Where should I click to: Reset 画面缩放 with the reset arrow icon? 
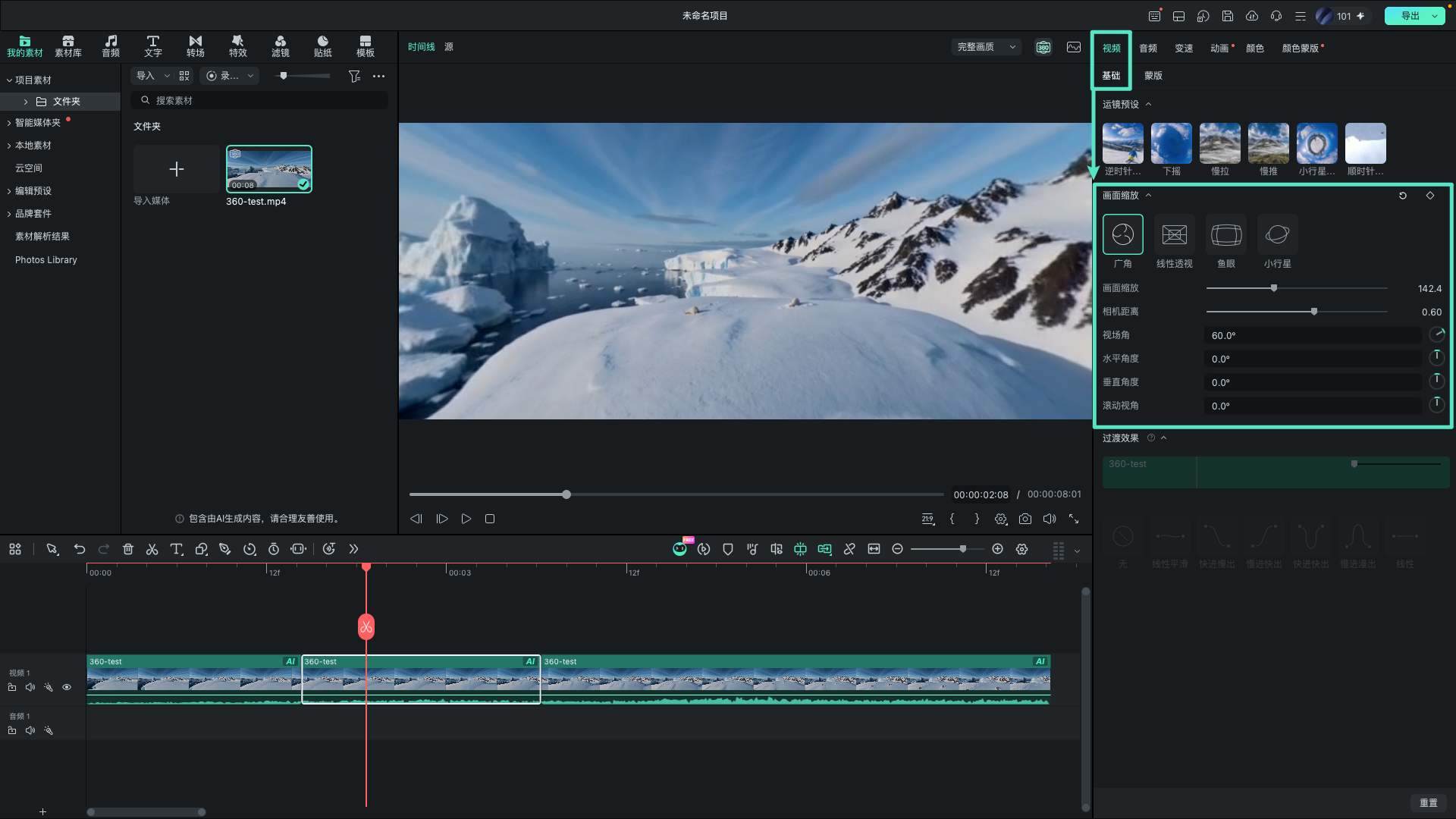(1403, 196)
